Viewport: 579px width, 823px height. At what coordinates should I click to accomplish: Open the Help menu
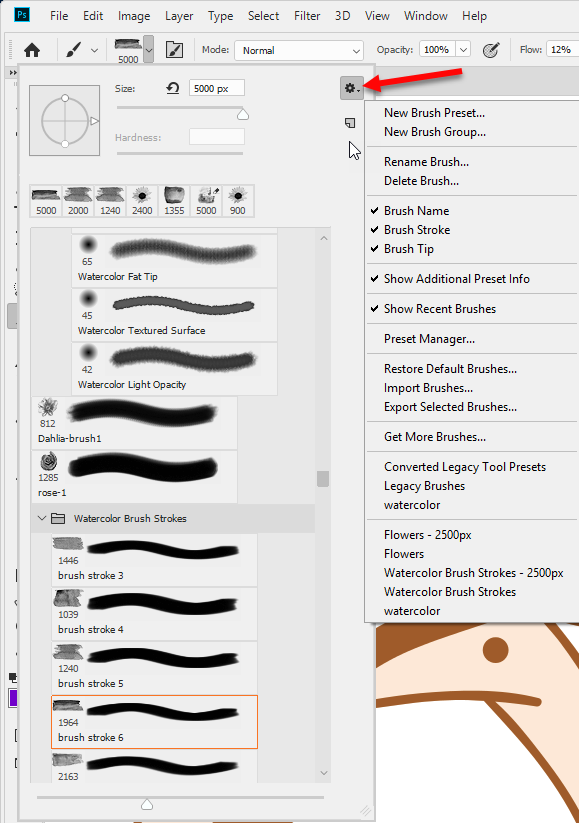pos(475,16)
